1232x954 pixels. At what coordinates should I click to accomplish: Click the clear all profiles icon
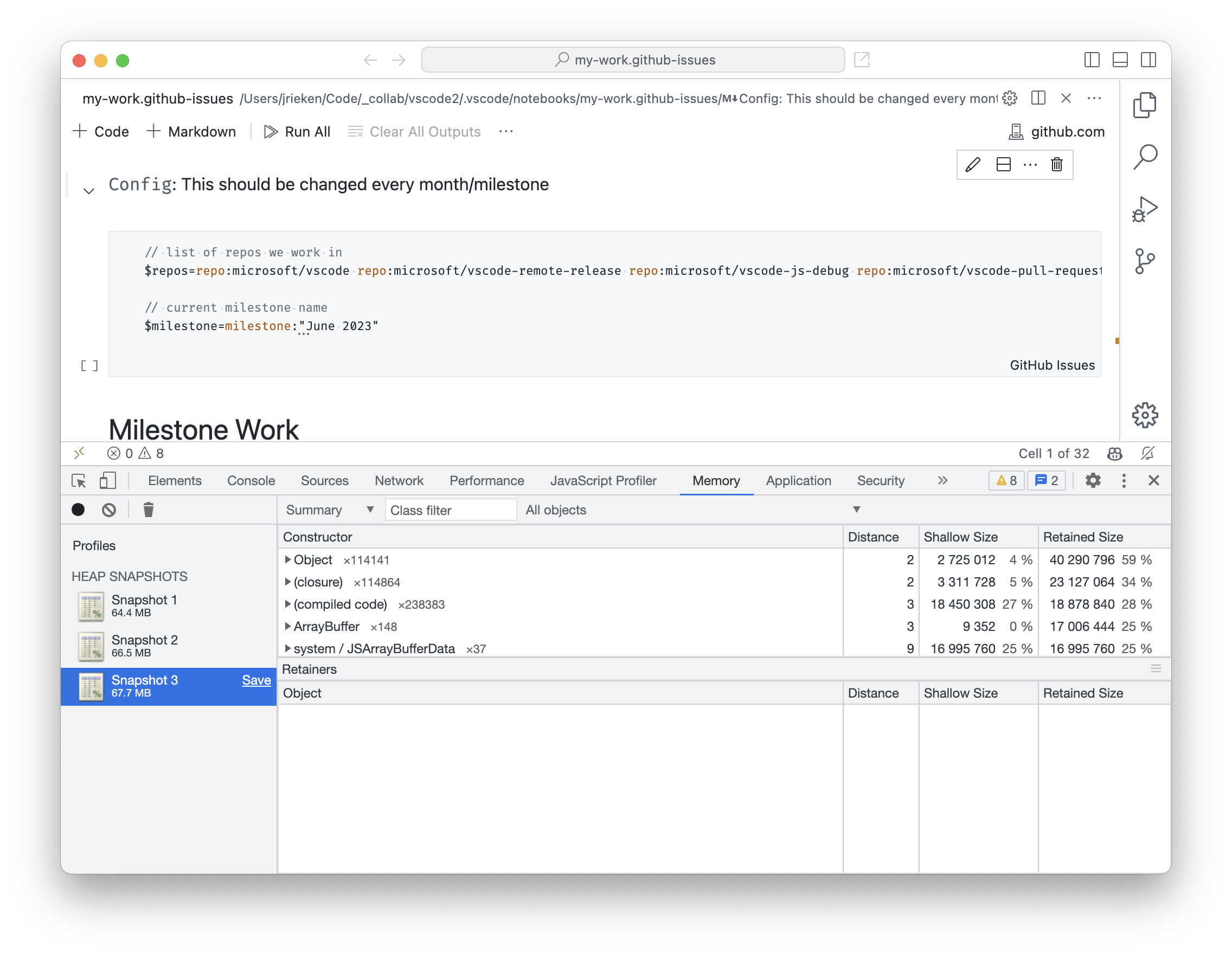109,510
